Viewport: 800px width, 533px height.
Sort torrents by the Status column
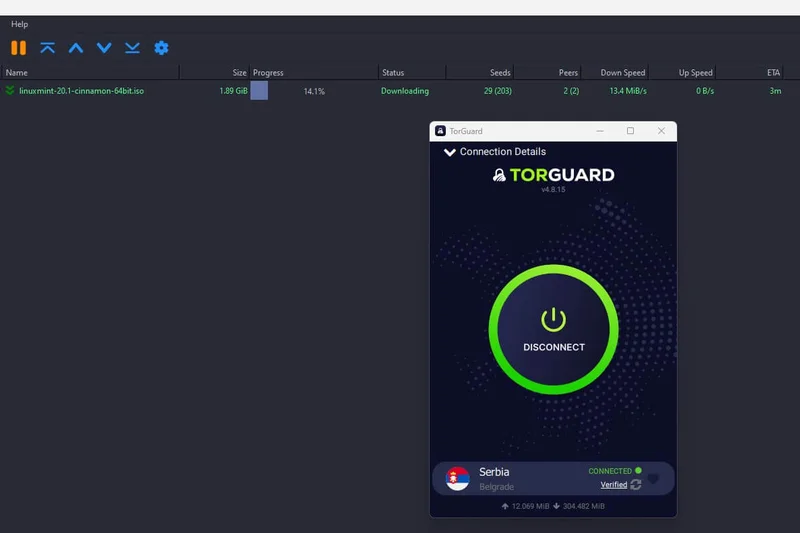(x=412, y=72)
